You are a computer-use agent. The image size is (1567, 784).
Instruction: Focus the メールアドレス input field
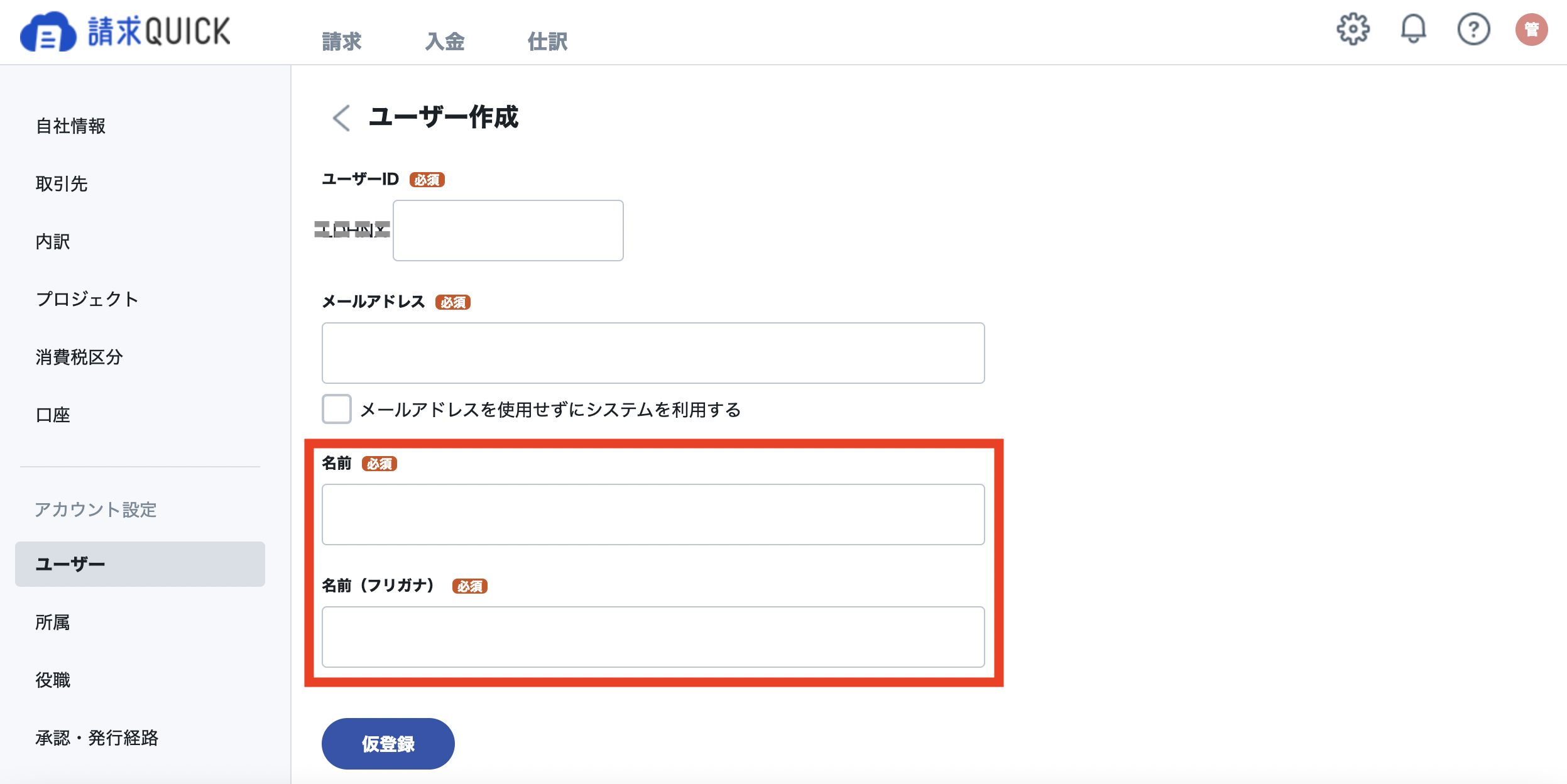653,353
